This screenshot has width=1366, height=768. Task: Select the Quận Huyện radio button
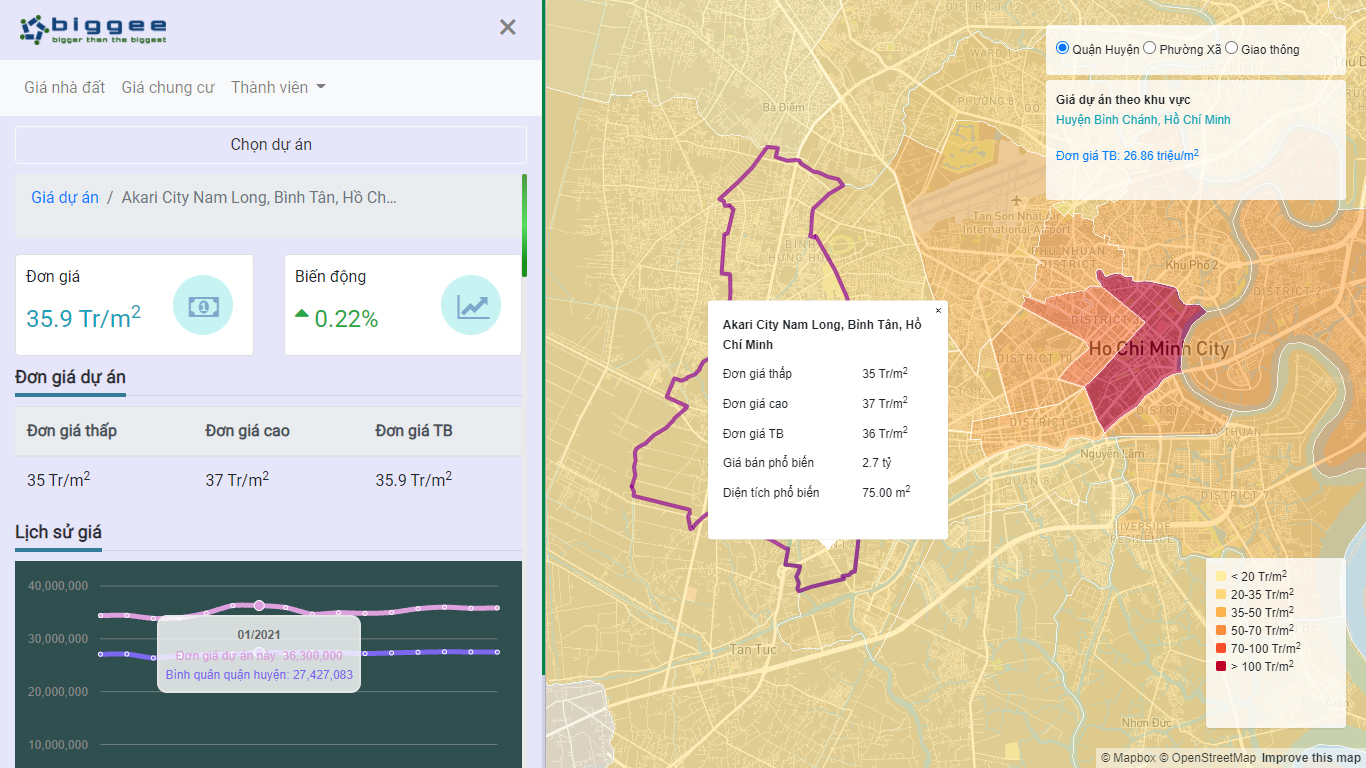click(x=1062, y=48)
